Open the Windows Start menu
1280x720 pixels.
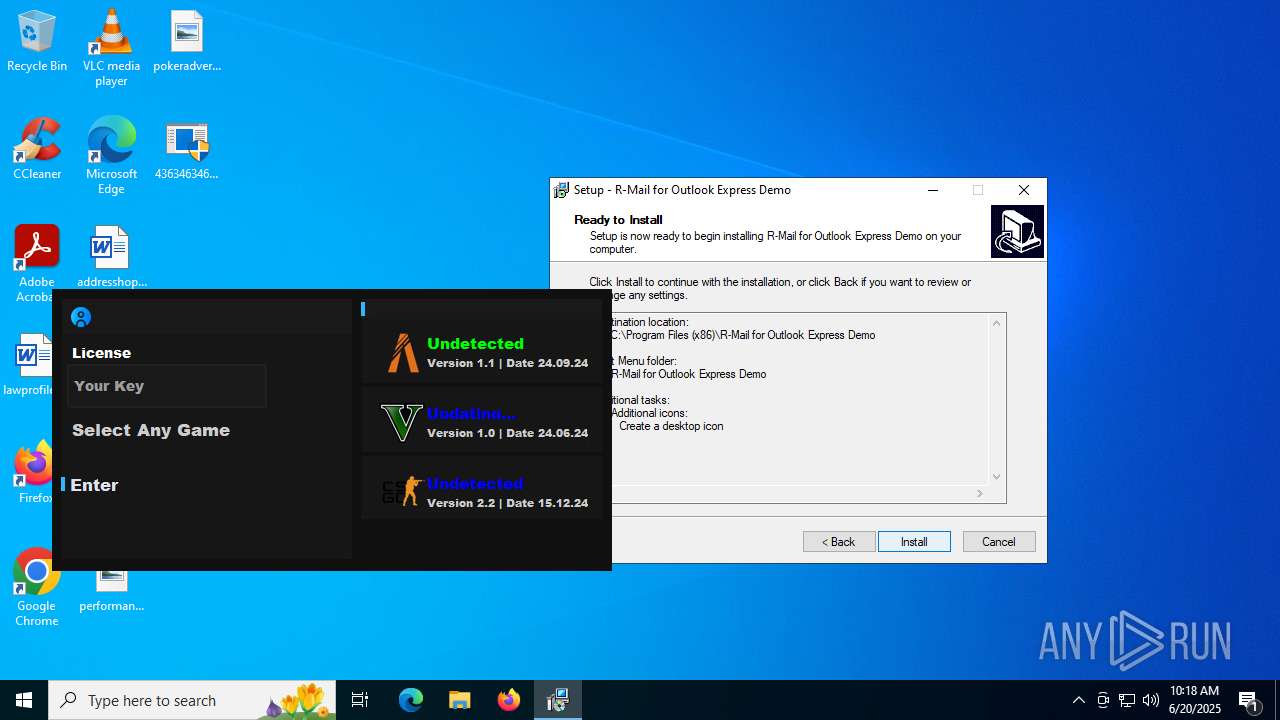click(x=24, y=700)
